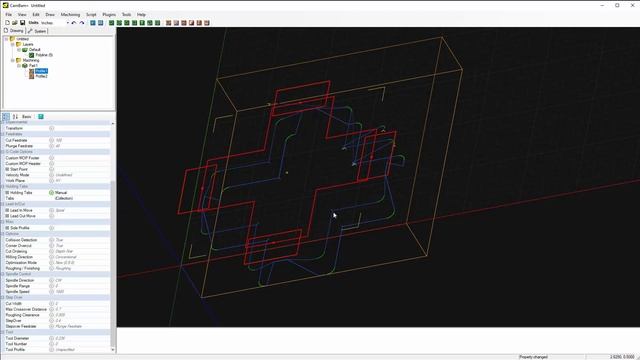Open the Tools menu
This screenshot has height=360, width=640.
pos(127,14)
